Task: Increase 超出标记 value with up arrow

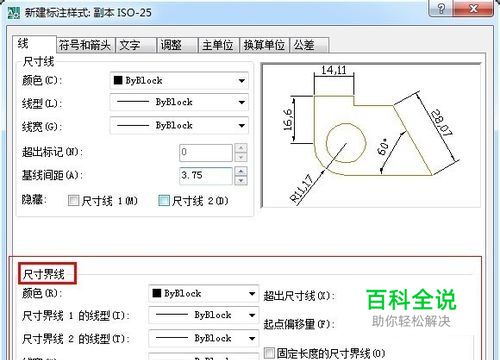Action: pos(241,148)
